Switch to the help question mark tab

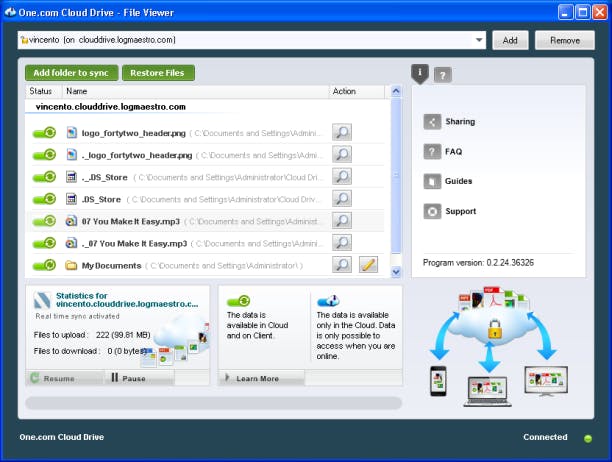tap(443, 75)
